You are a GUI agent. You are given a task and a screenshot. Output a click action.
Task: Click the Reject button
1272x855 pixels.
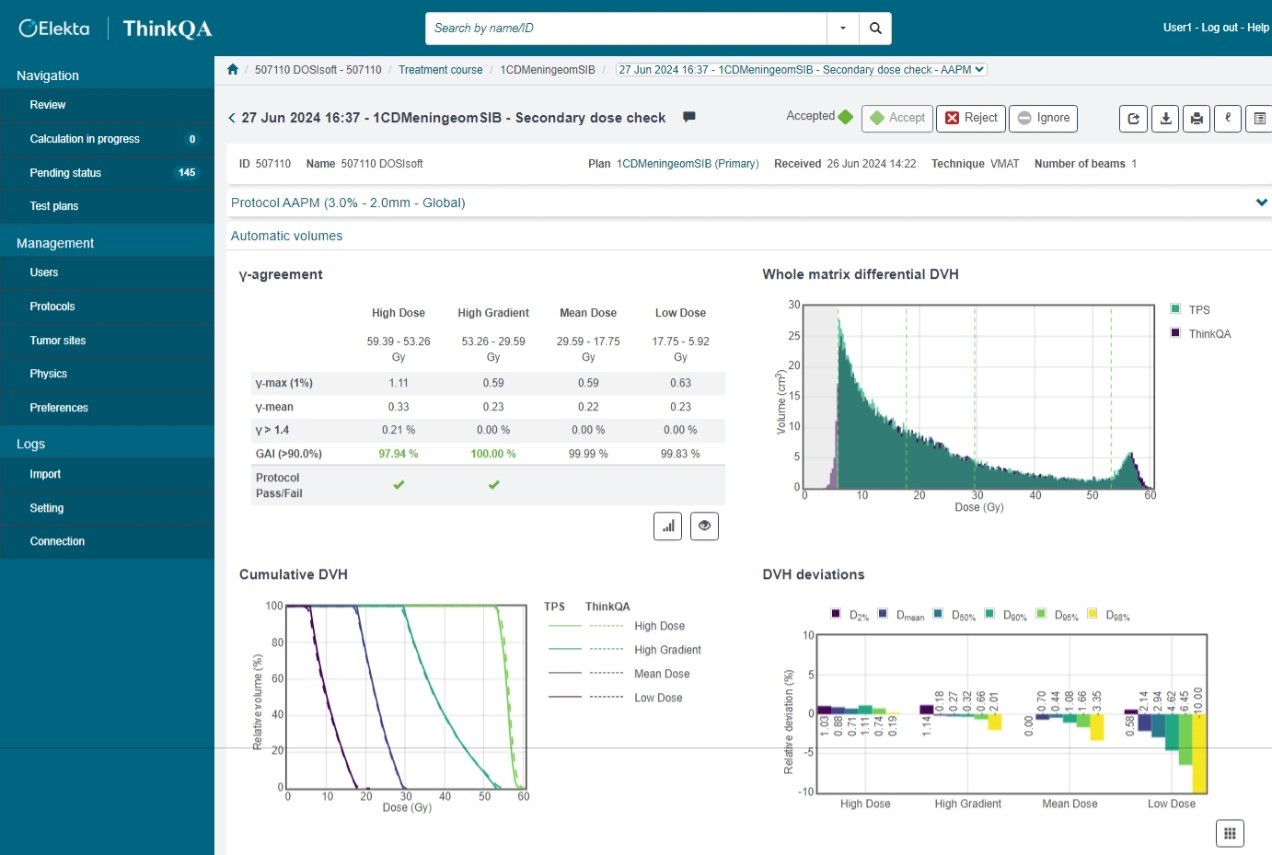pos(970,118)
